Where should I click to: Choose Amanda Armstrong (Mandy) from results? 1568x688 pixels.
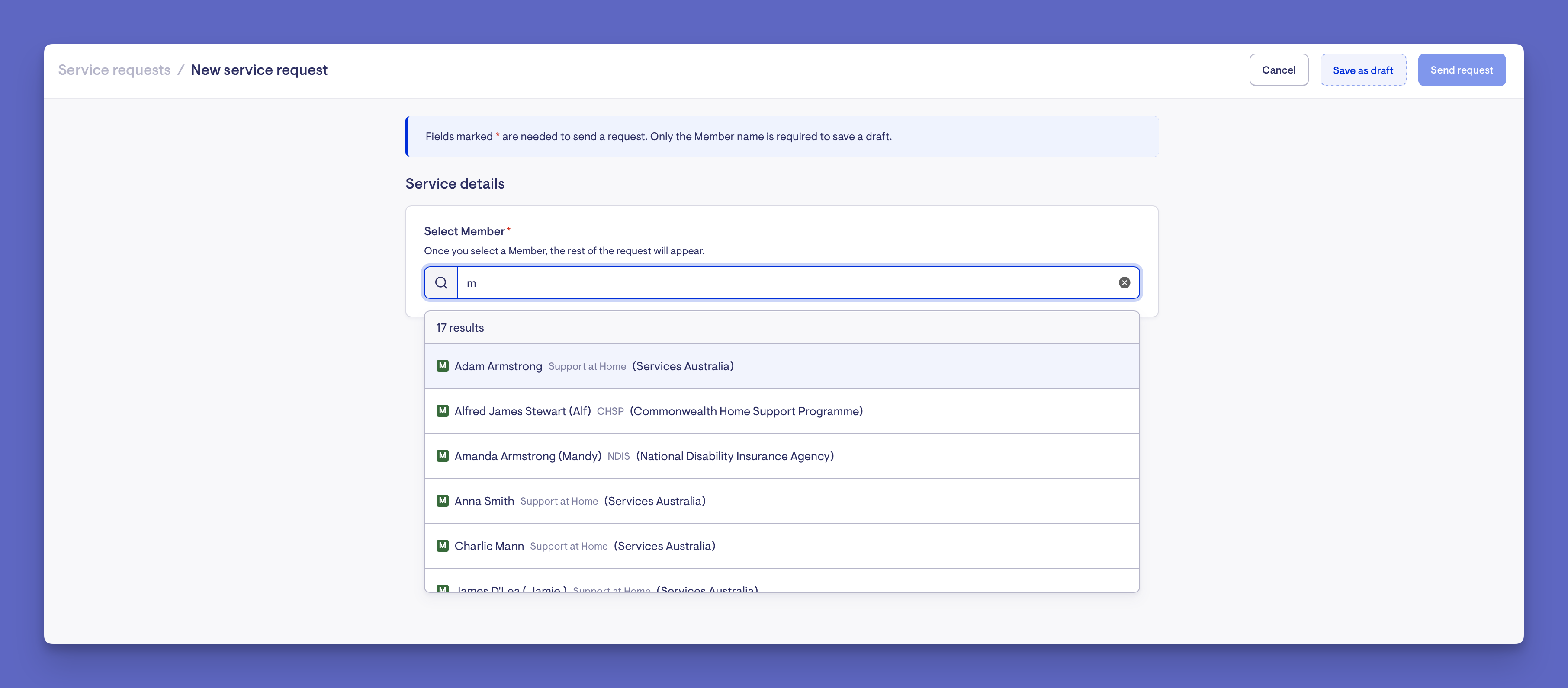pos(781,456)
